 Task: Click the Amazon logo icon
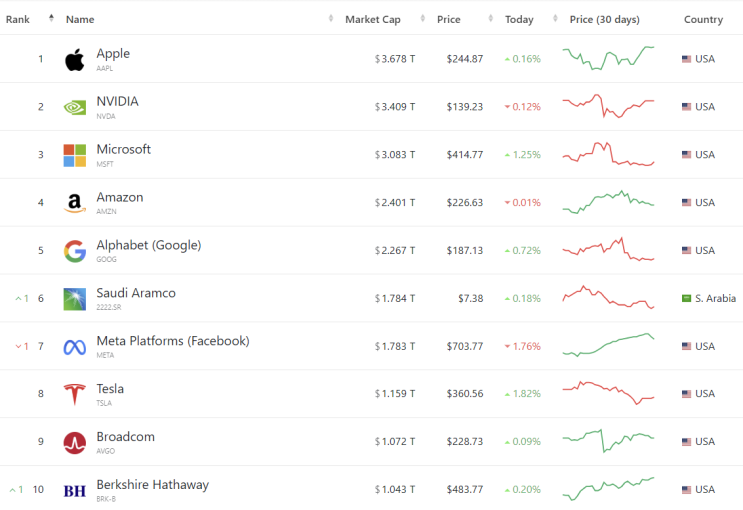click(75, 203)
